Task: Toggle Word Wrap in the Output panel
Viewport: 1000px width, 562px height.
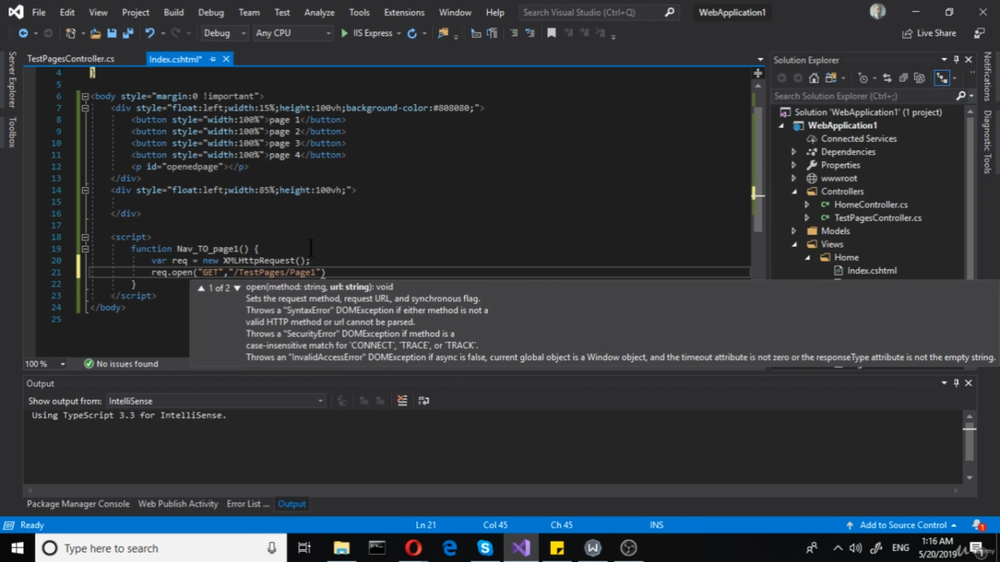Action: 423,401
